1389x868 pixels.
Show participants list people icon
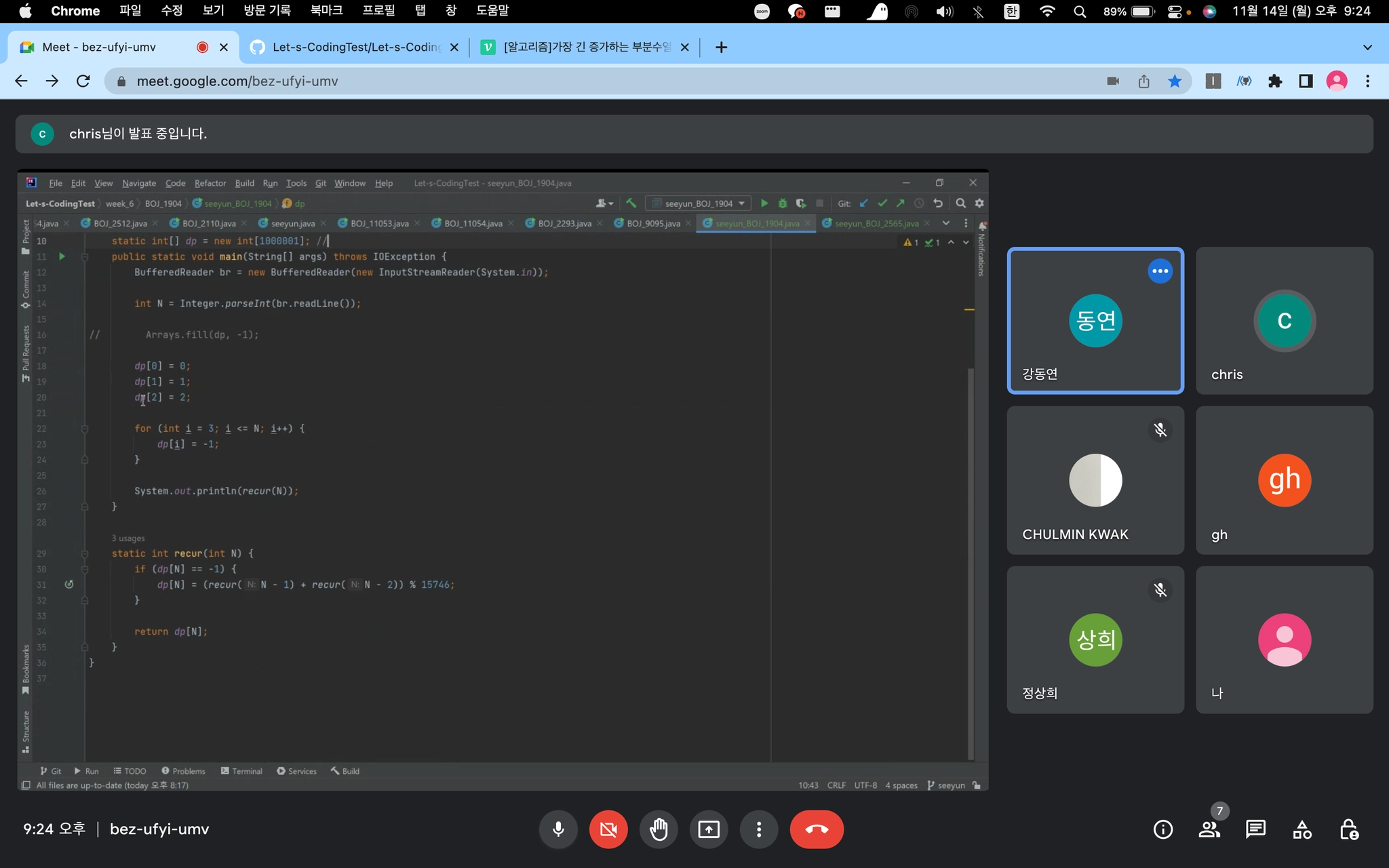coord(1209,829)
